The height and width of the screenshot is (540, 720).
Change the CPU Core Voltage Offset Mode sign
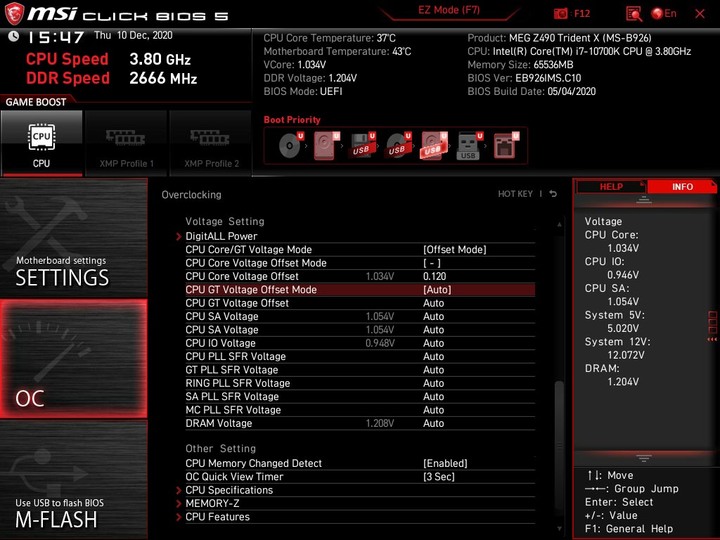click(432, 263)
